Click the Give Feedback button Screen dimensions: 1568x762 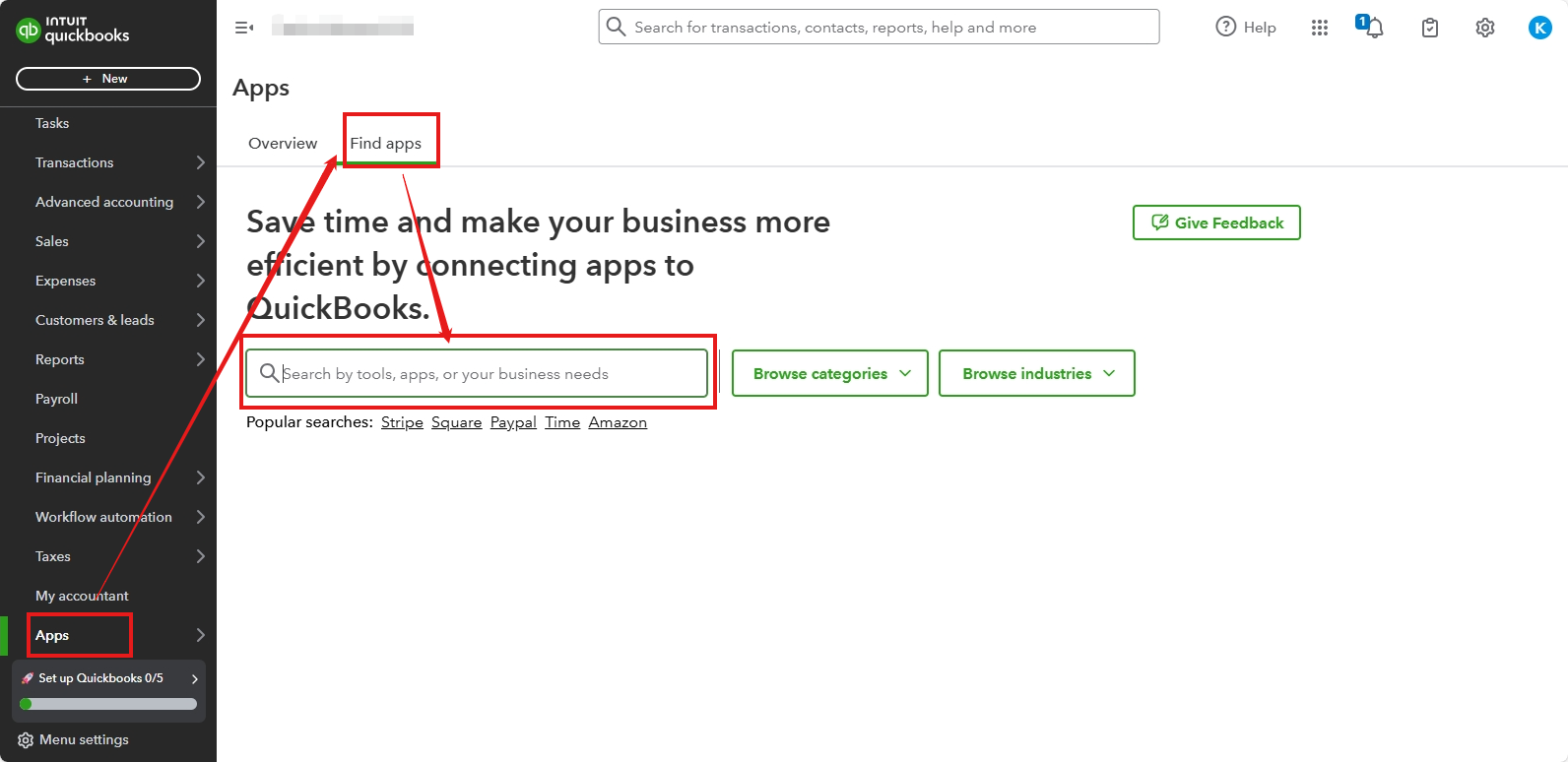pyautogui.click(x=1216, y=222)
